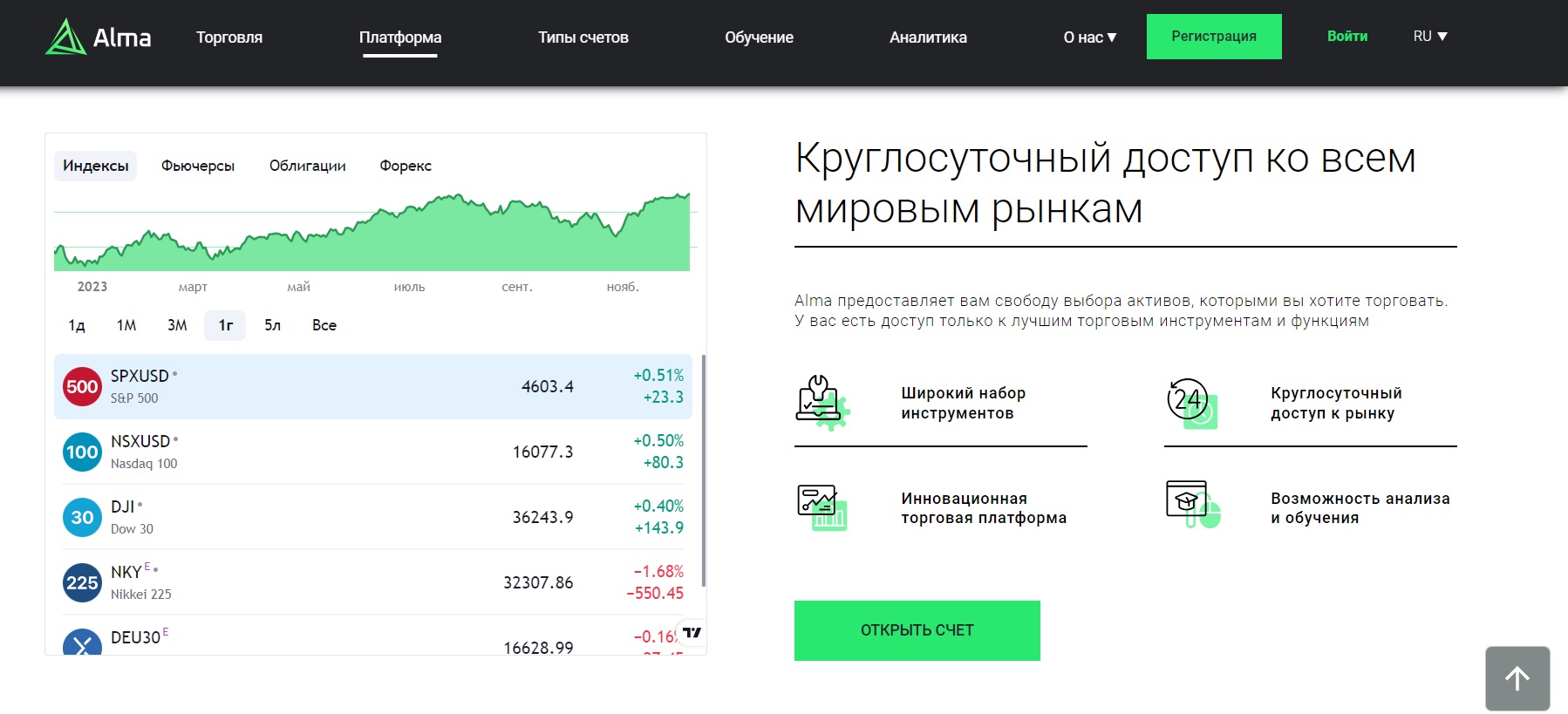This screenshot has width=1568, height=714.
Task: Click the wide instruments set icon
Action: point(822,403)
